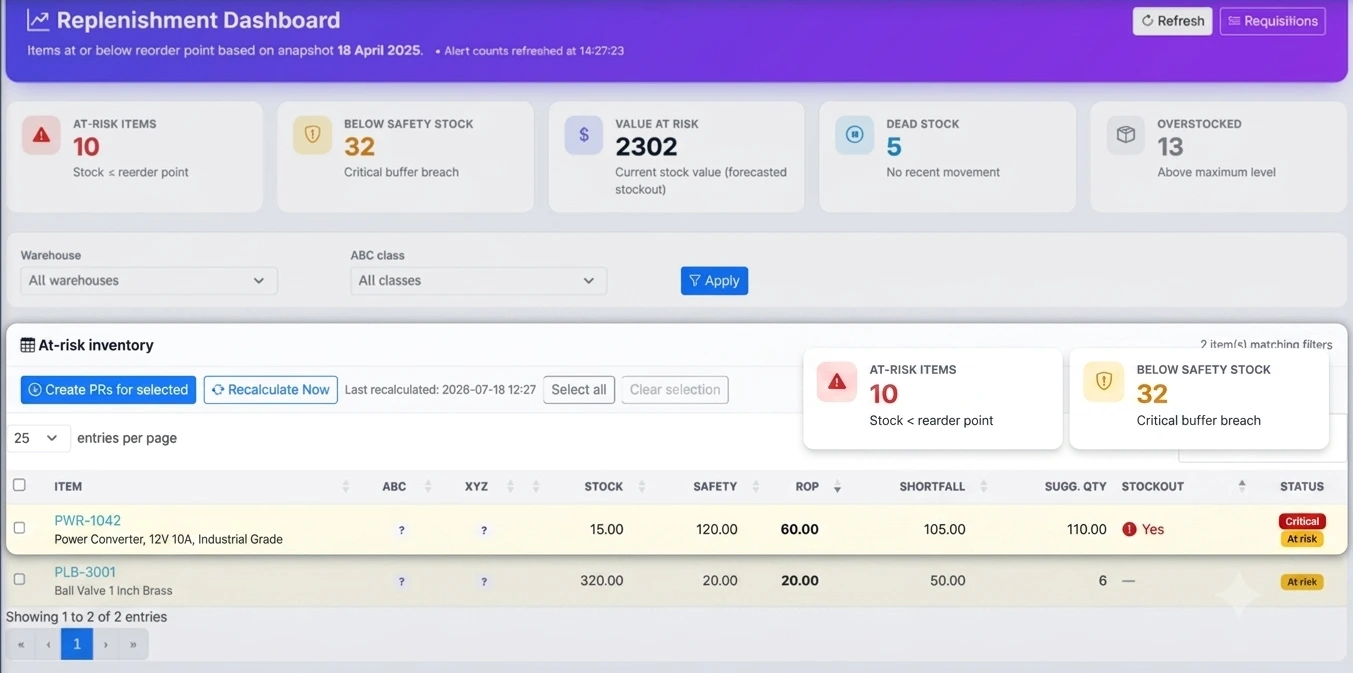Image resolution: width=1353 pixels, height=673 pixels.
Task: Click the shield icon in the top summary Below Safety Stock card
Action: pos(312,135)
